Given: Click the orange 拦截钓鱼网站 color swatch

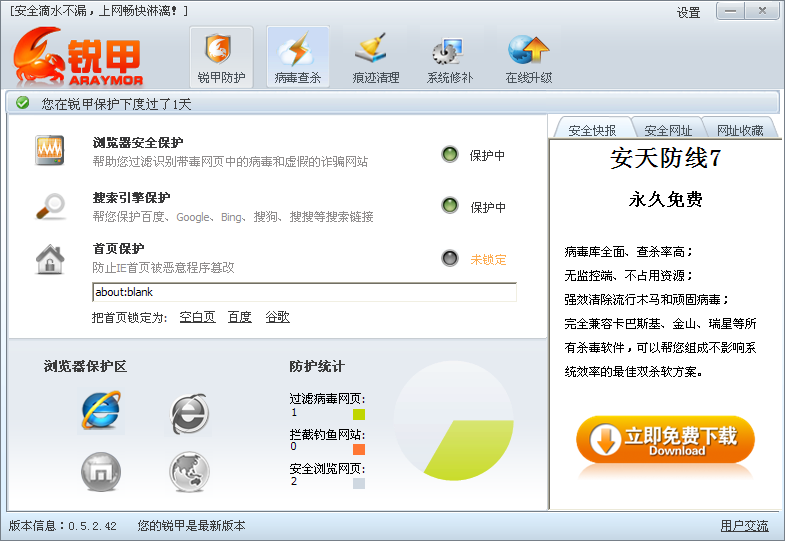Looking at the screenshot, I should (359, 449).
